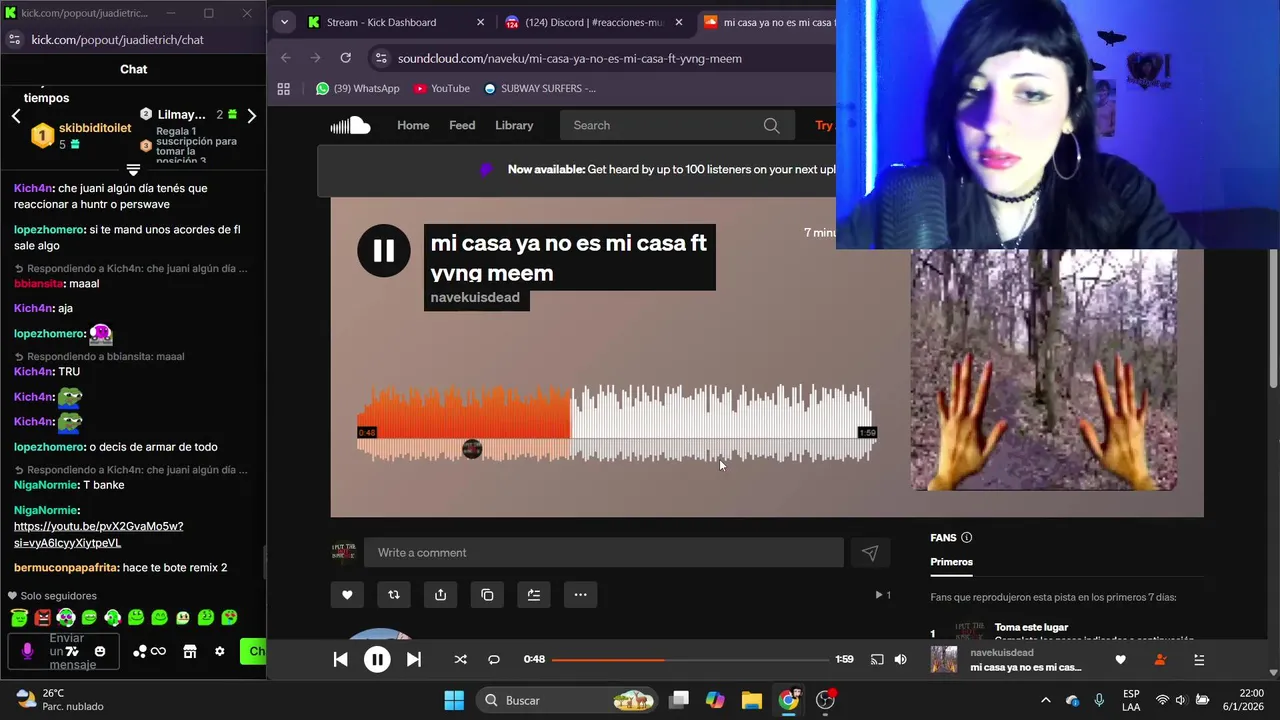
Task: Skip to previous track in bottom player
Action: click(x=340, y=659)
